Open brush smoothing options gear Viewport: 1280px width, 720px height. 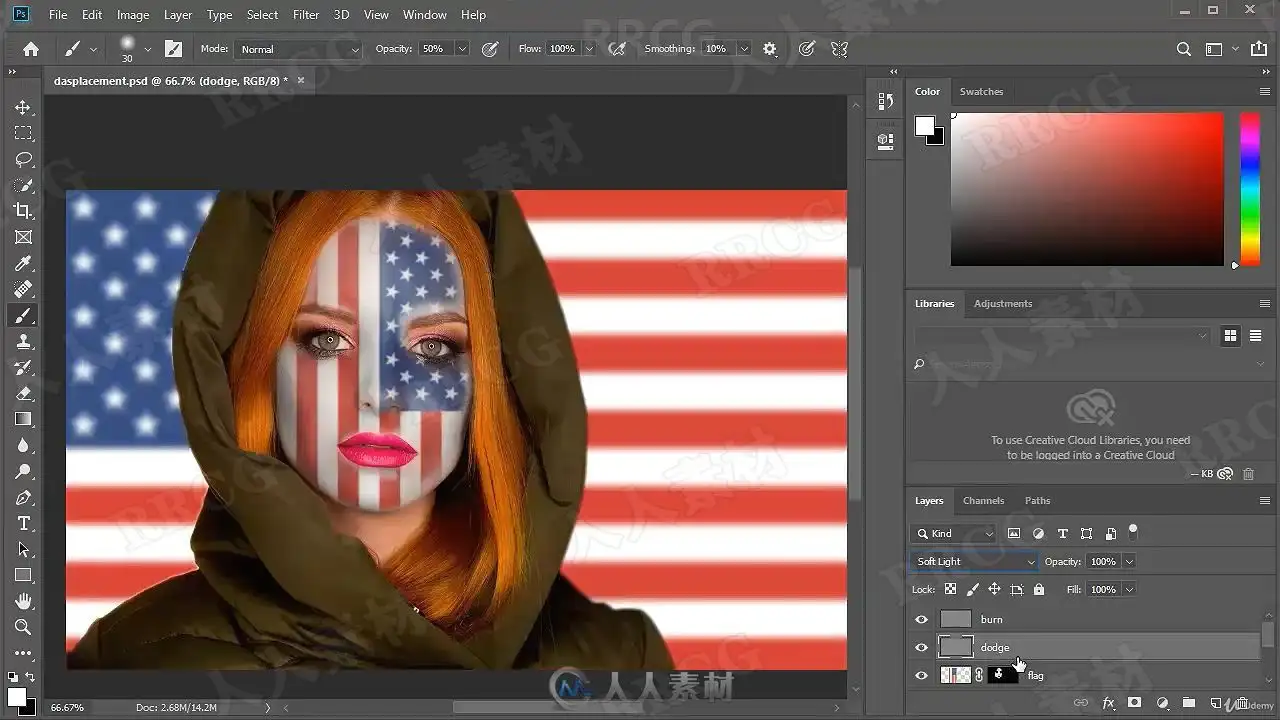769,49
